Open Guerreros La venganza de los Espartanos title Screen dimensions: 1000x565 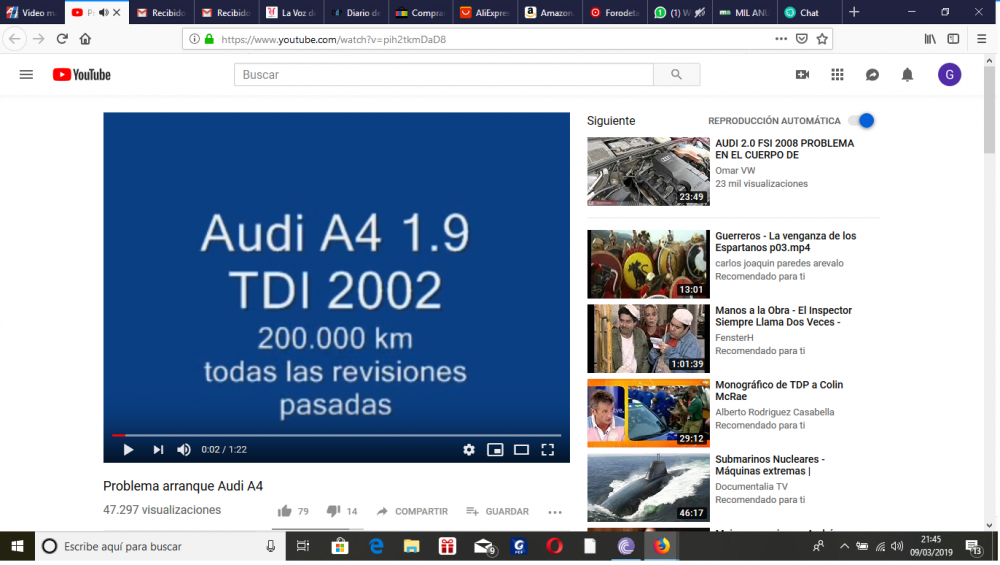pyautogui.click(x=786, y=242)
